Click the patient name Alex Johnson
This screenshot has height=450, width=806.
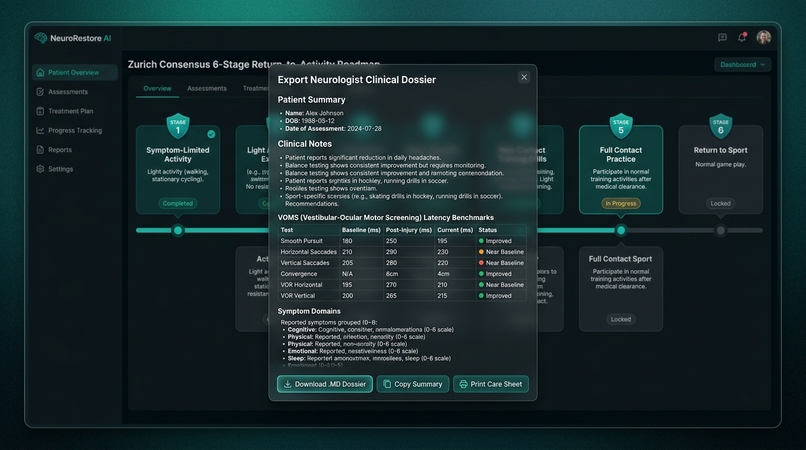tap(324, 113)
